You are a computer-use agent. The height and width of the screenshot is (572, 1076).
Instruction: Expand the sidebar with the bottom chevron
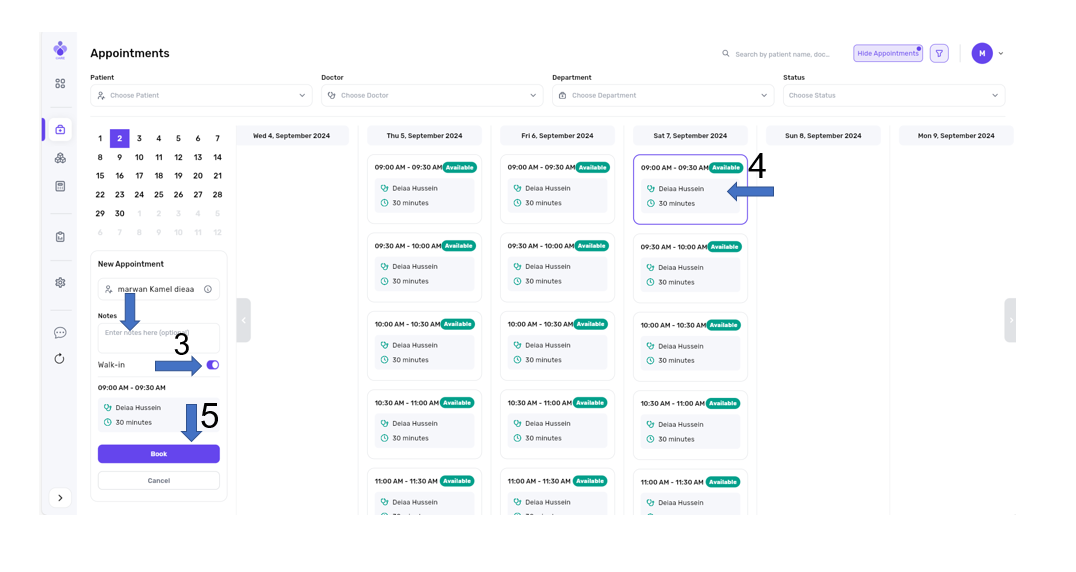(x=60, y=498)
